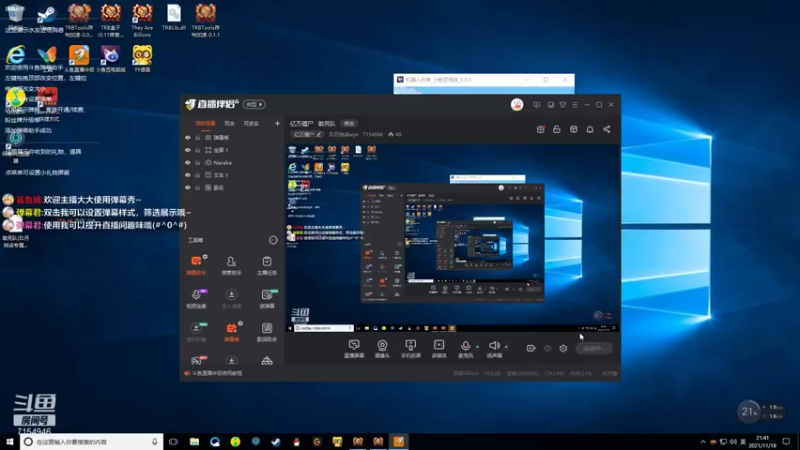Click the layout grid icon above the preview

[x=573, y=130]
